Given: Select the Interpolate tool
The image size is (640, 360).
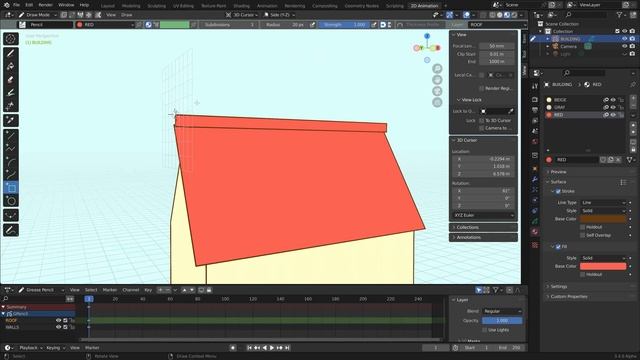Looking at the screenshot, I should point(11,216).
